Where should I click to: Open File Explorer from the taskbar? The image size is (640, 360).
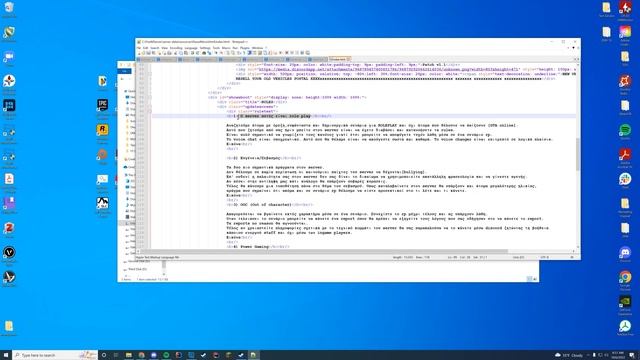(x=129, y=355)
